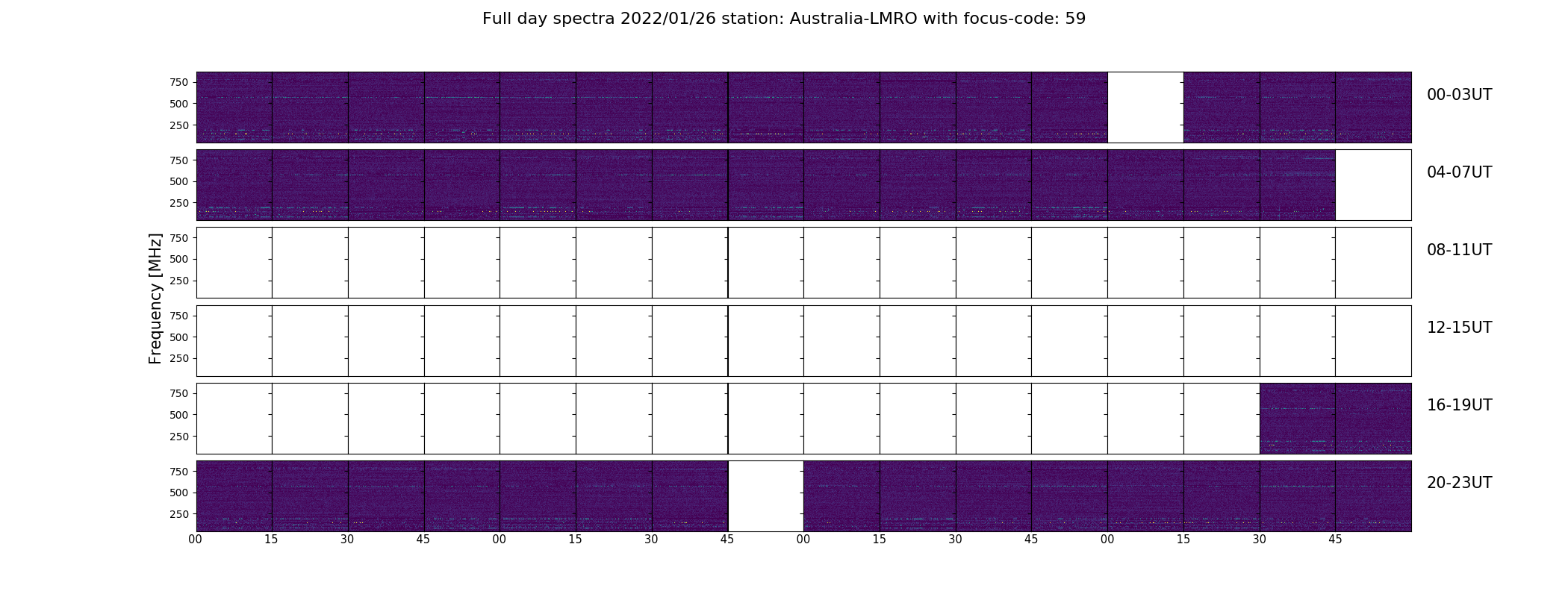Click the 16-19UT spectrogram data segment
The width and height of the screenshot is (1568, 597).
click(1335, 419)
